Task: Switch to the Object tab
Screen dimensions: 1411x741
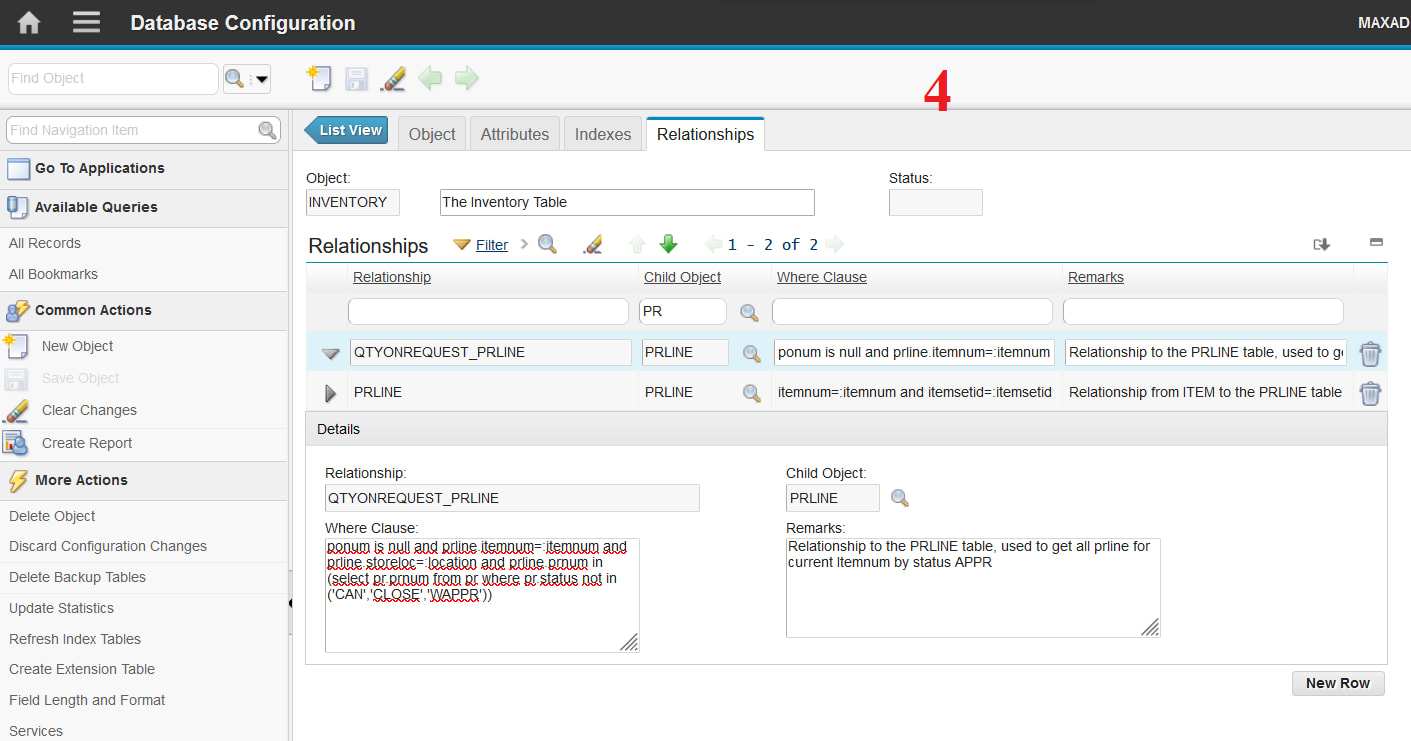Action: [432, 134]
